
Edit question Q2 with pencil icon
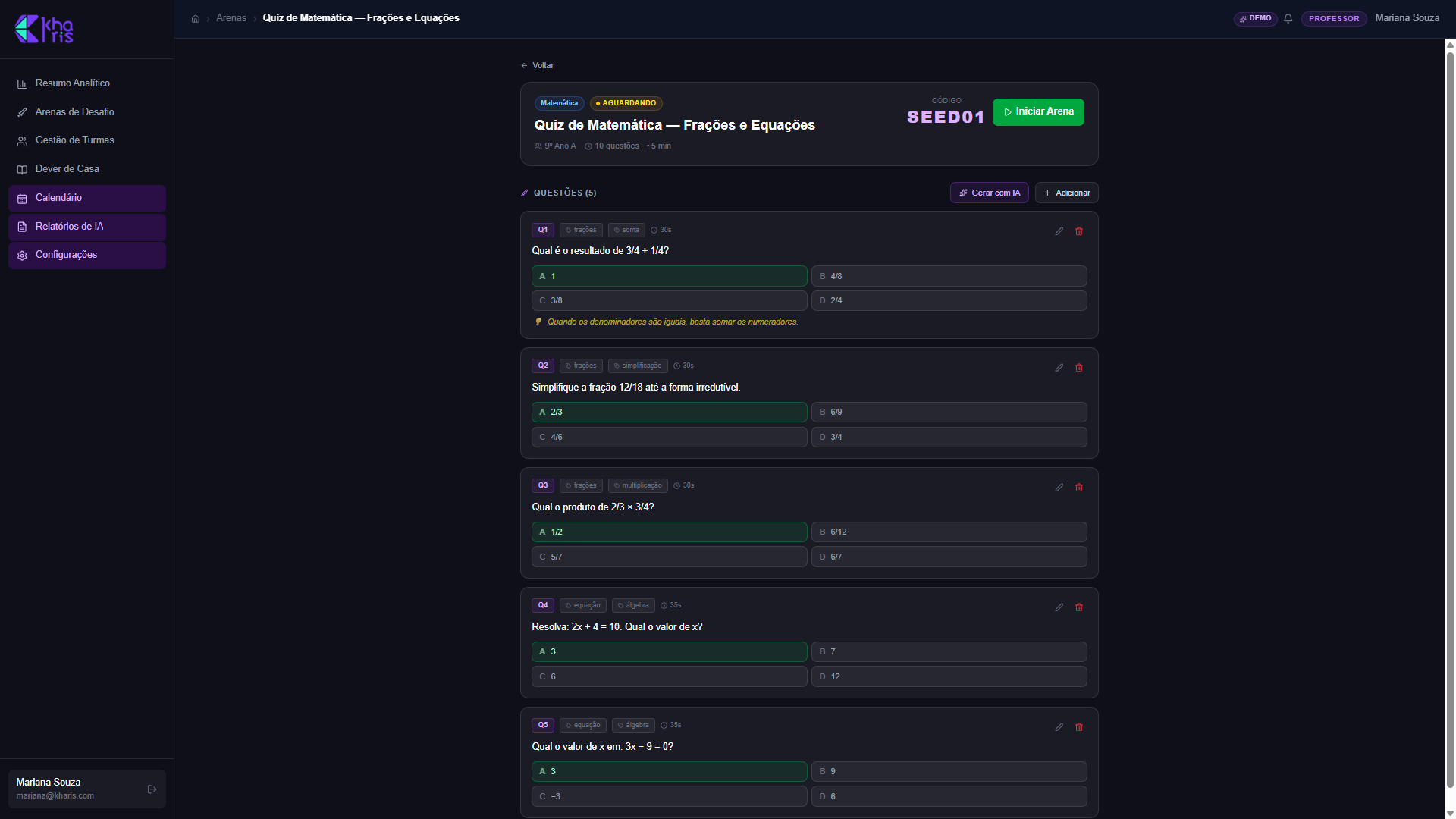point(1059,368)
